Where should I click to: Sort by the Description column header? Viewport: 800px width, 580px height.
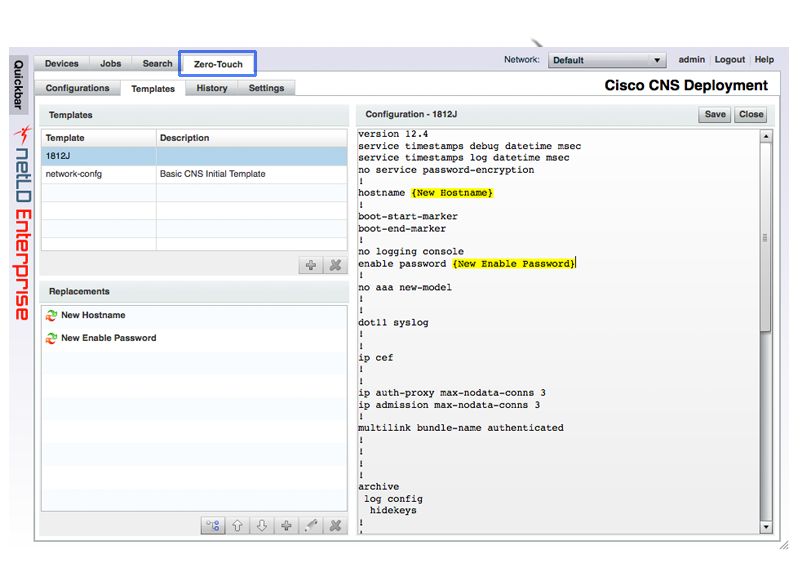(252, 138)
